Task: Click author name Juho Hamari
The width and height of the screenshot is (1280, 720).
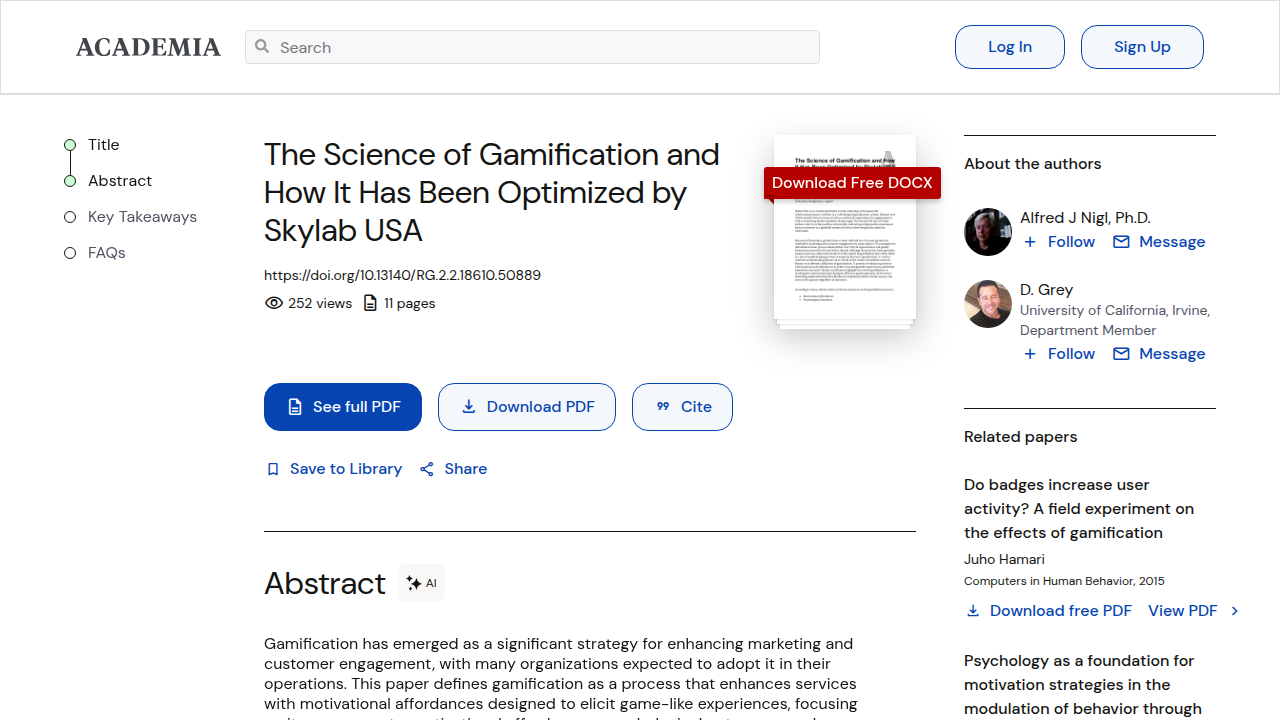Action: point(1004,559)
